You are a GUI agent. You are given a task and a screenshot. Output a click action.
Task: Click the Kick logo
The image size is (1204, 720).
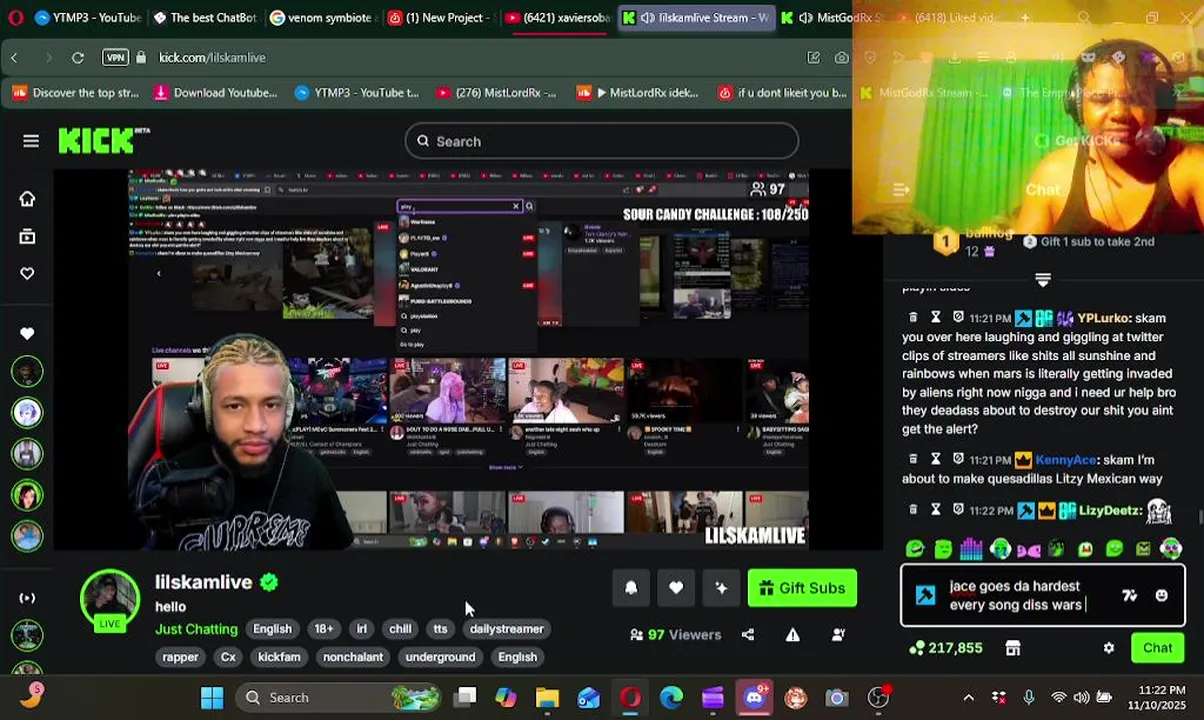pyautogui.click(x=103, y=141)
